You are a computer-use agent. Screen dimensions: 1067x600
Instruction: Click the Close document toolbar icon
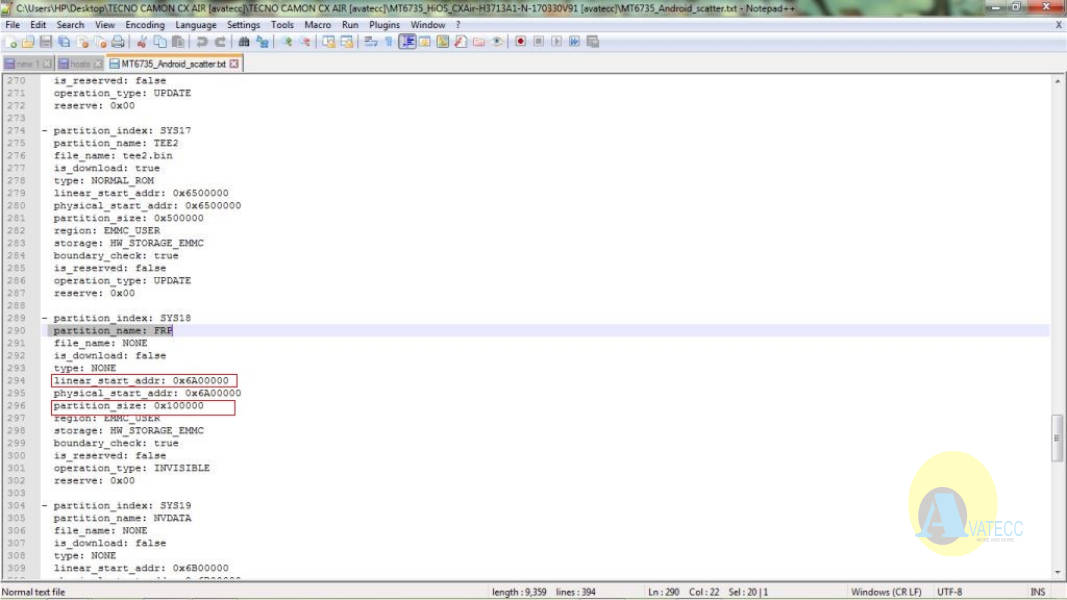[82, 42]
